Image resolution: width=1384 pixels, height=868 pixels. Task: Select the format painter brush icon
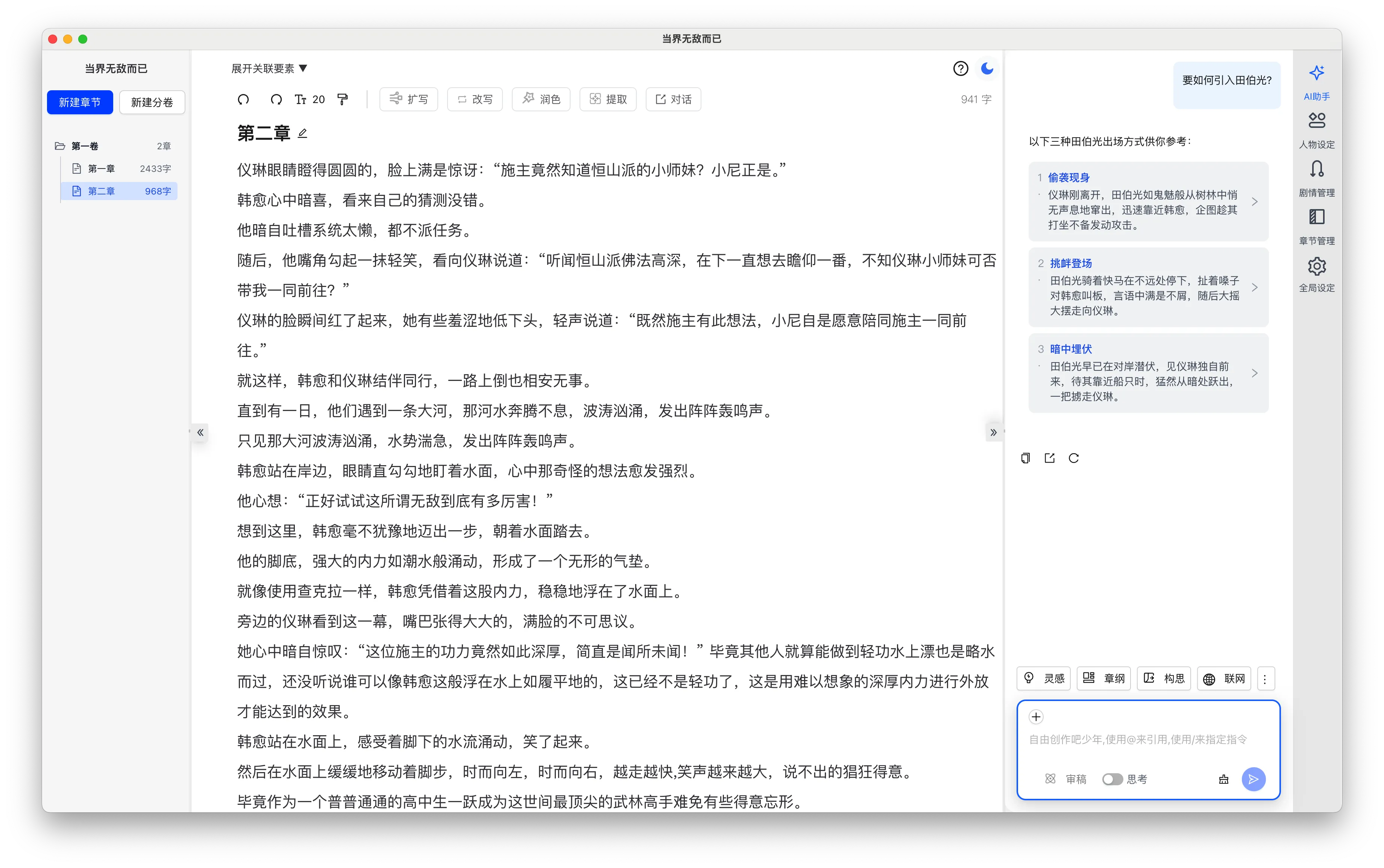click(x=343, y=99)
